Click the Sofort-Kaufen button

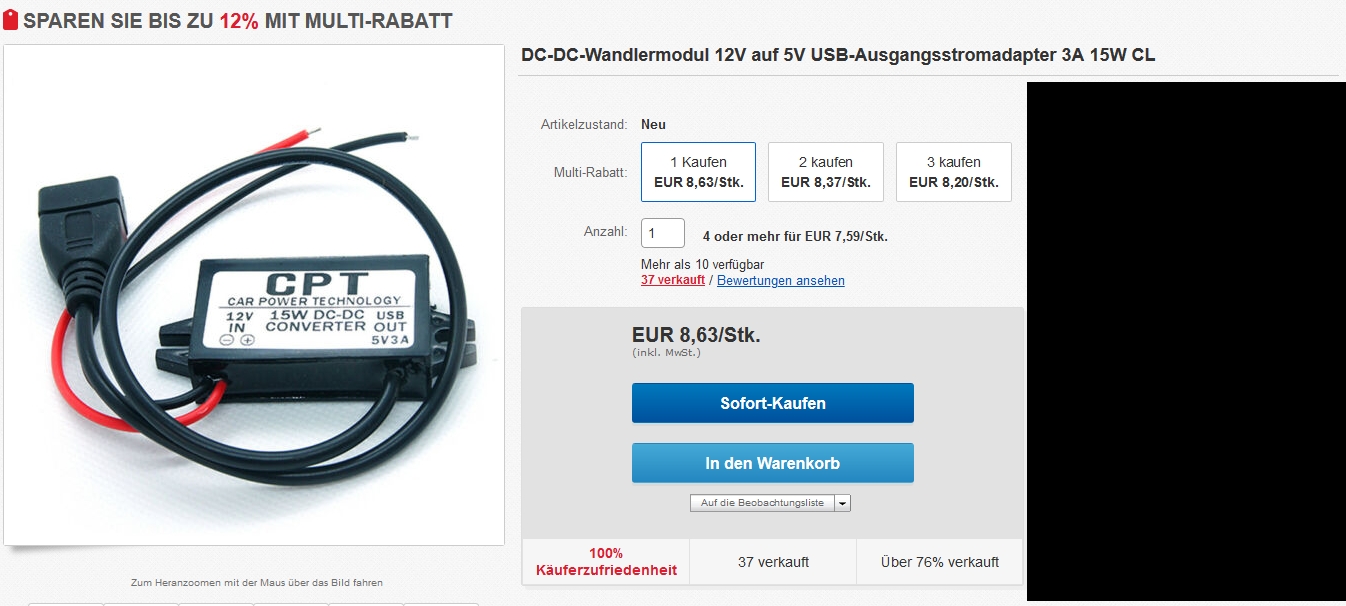coord(773,403)
